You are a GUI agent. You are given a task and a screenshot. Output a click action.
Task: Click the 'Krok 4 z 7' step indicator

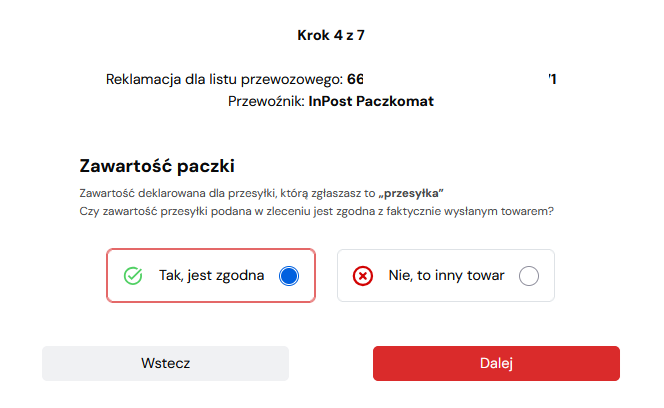tap(331, 35)
